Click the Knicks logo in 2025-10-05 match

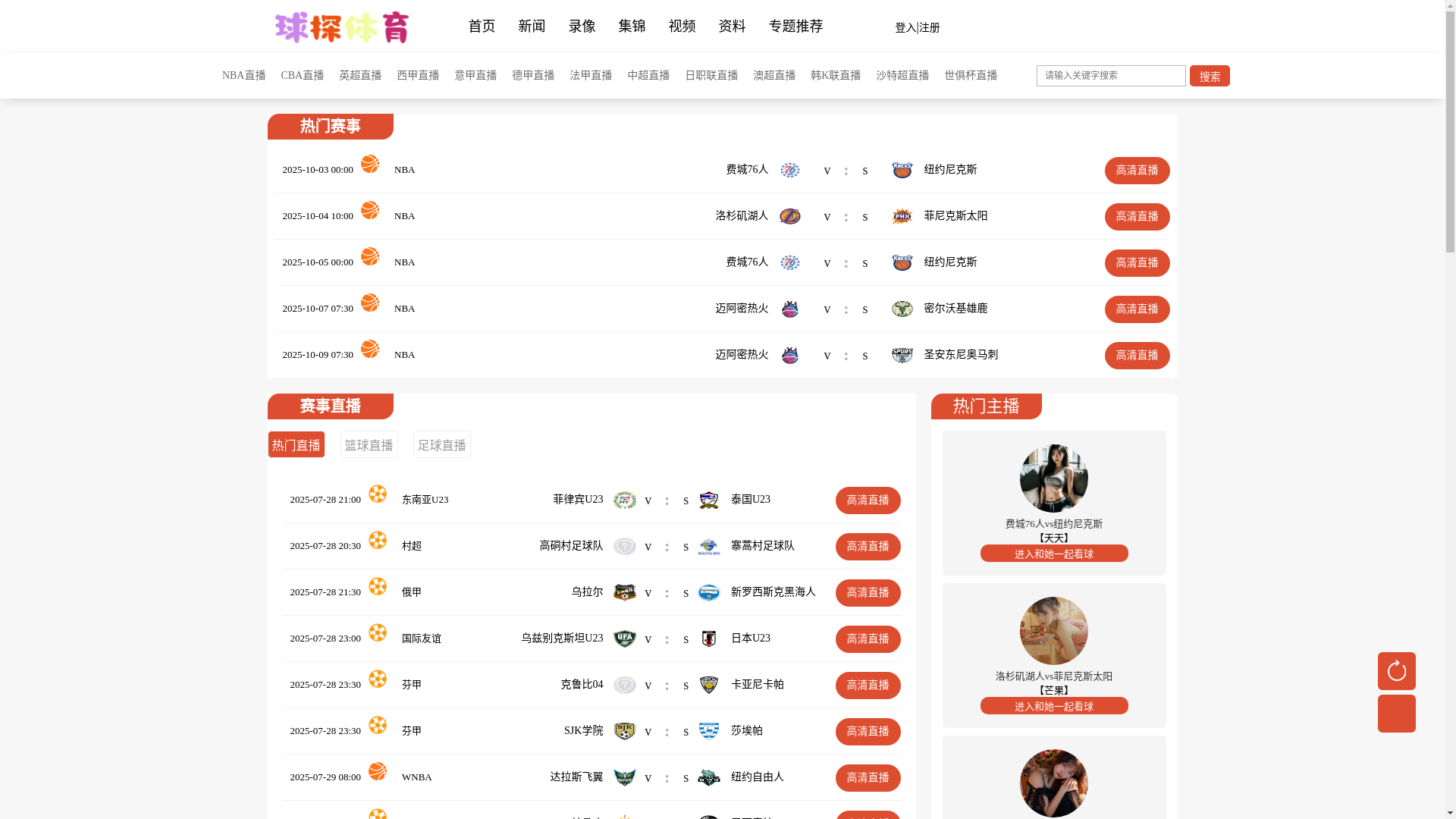tap(902, 262)
